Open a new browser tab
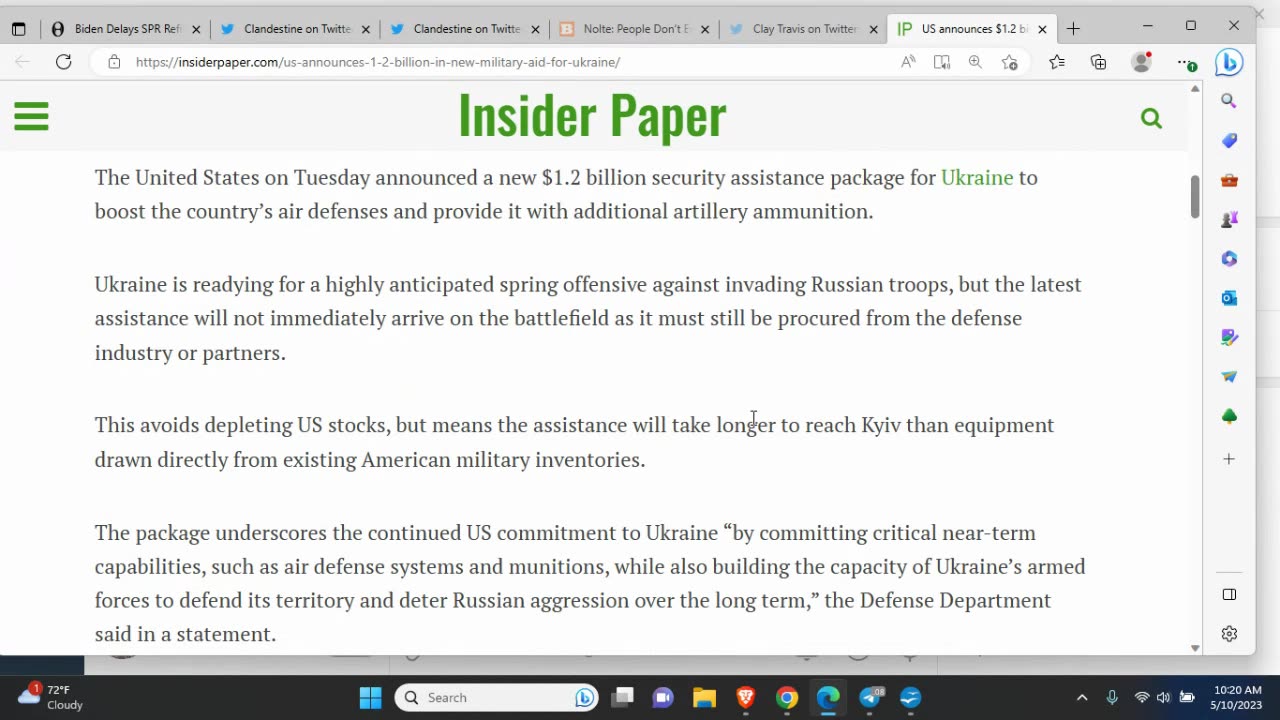Viewport: 1280px width, 720px height. [1073, 29]
